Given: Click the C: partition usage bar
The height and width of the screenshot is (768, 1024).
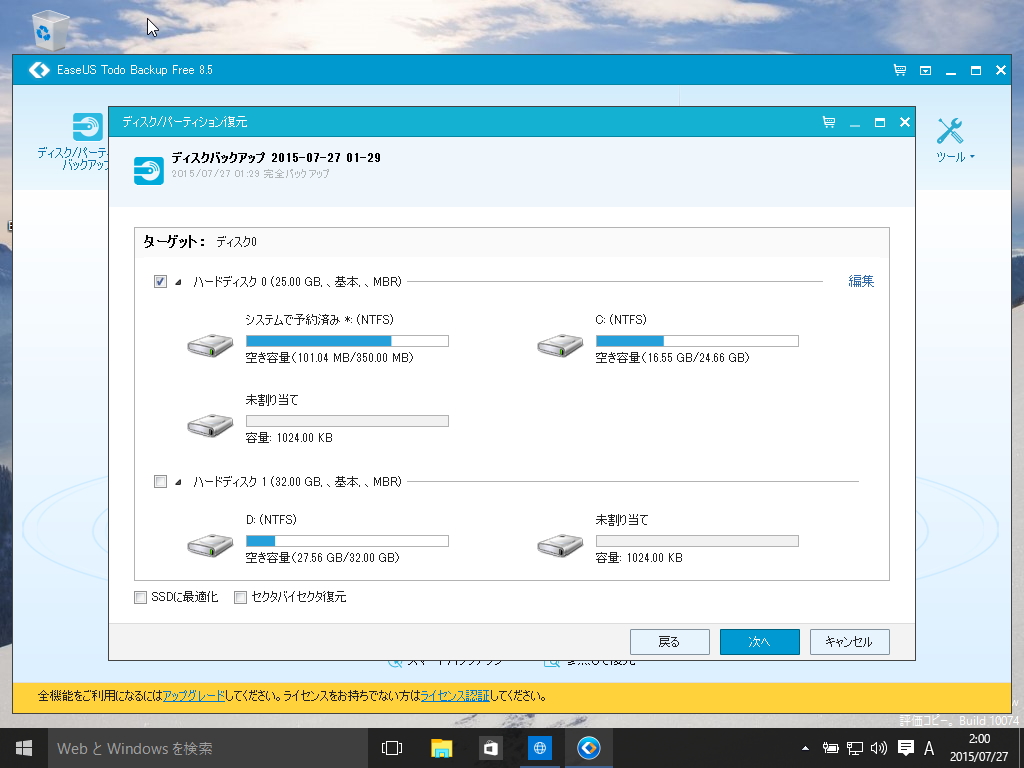Looking at the screenshot, I should point(697,341).
